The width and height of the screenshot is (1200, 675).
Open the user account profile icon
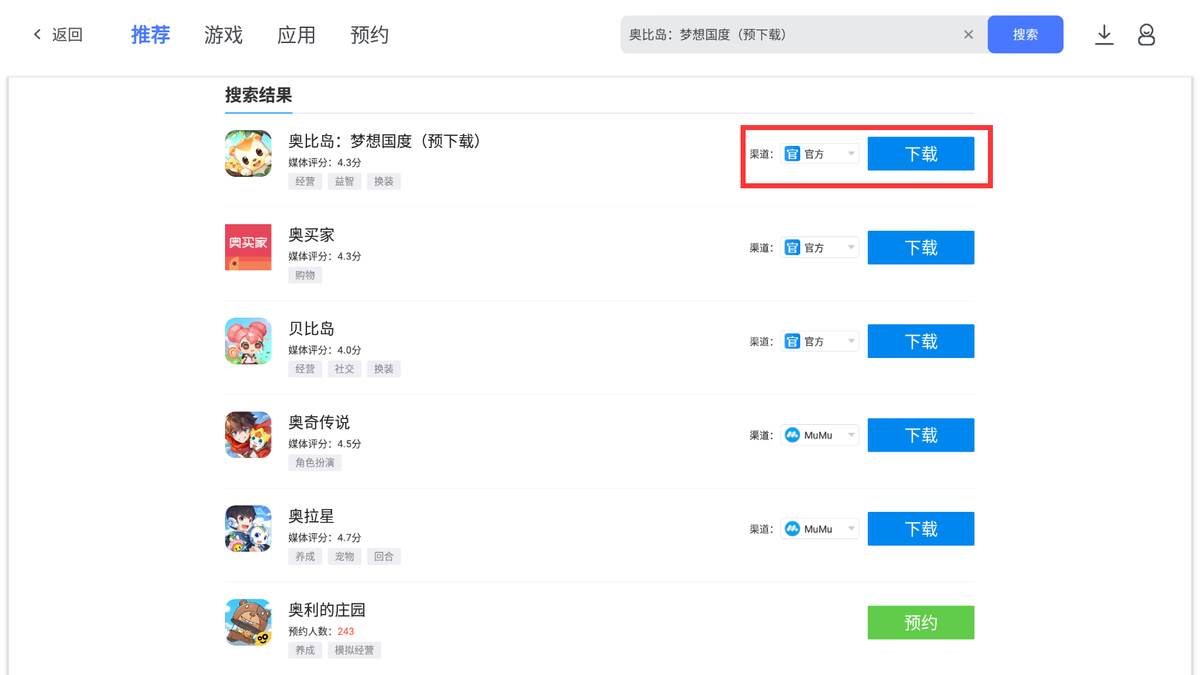click(1146, 35)
